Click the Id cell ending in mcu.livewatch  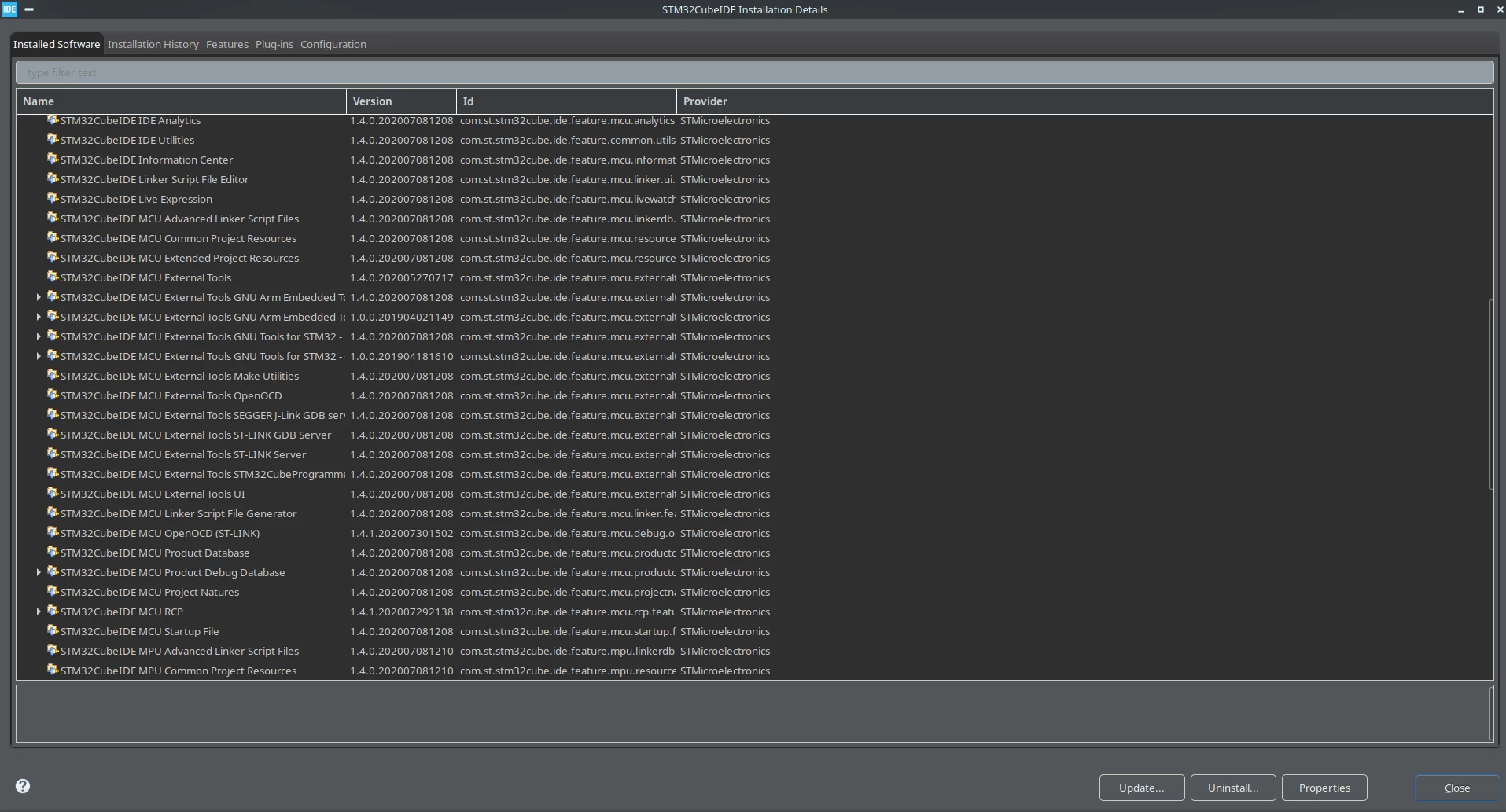pyautogui.click(x=567, y=199)
